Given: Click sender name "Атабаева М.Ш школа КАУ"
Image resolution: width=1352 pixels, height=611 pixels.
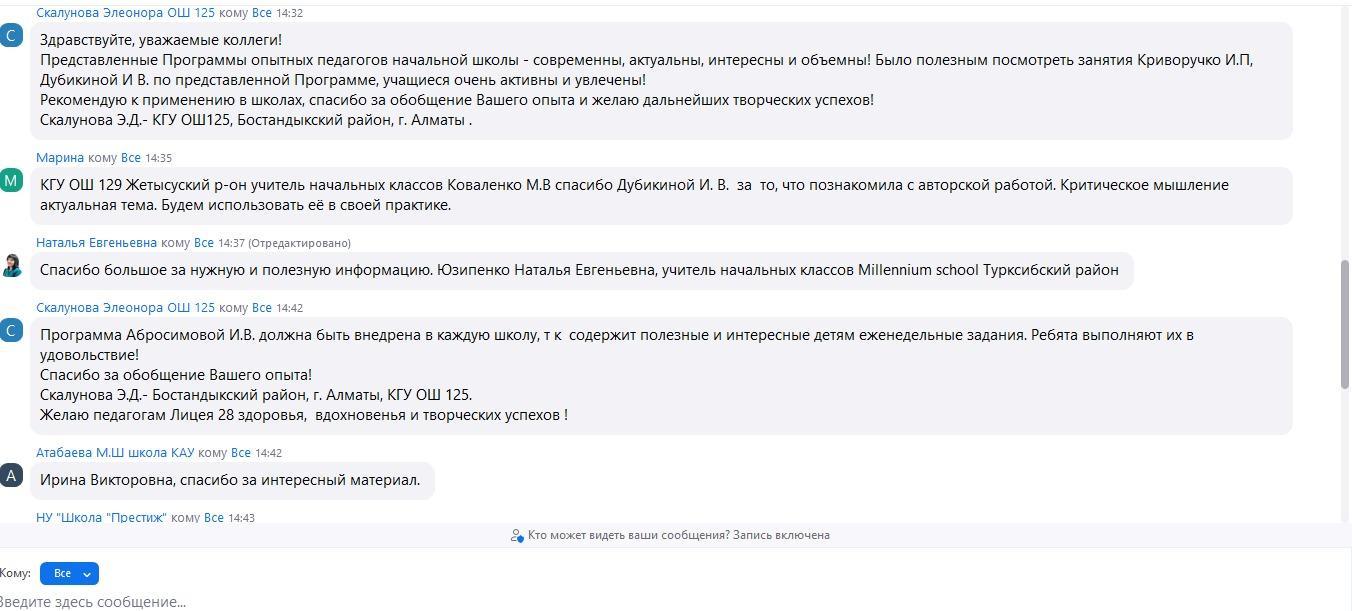Looking at the screenshot, I should coord(115,453).
